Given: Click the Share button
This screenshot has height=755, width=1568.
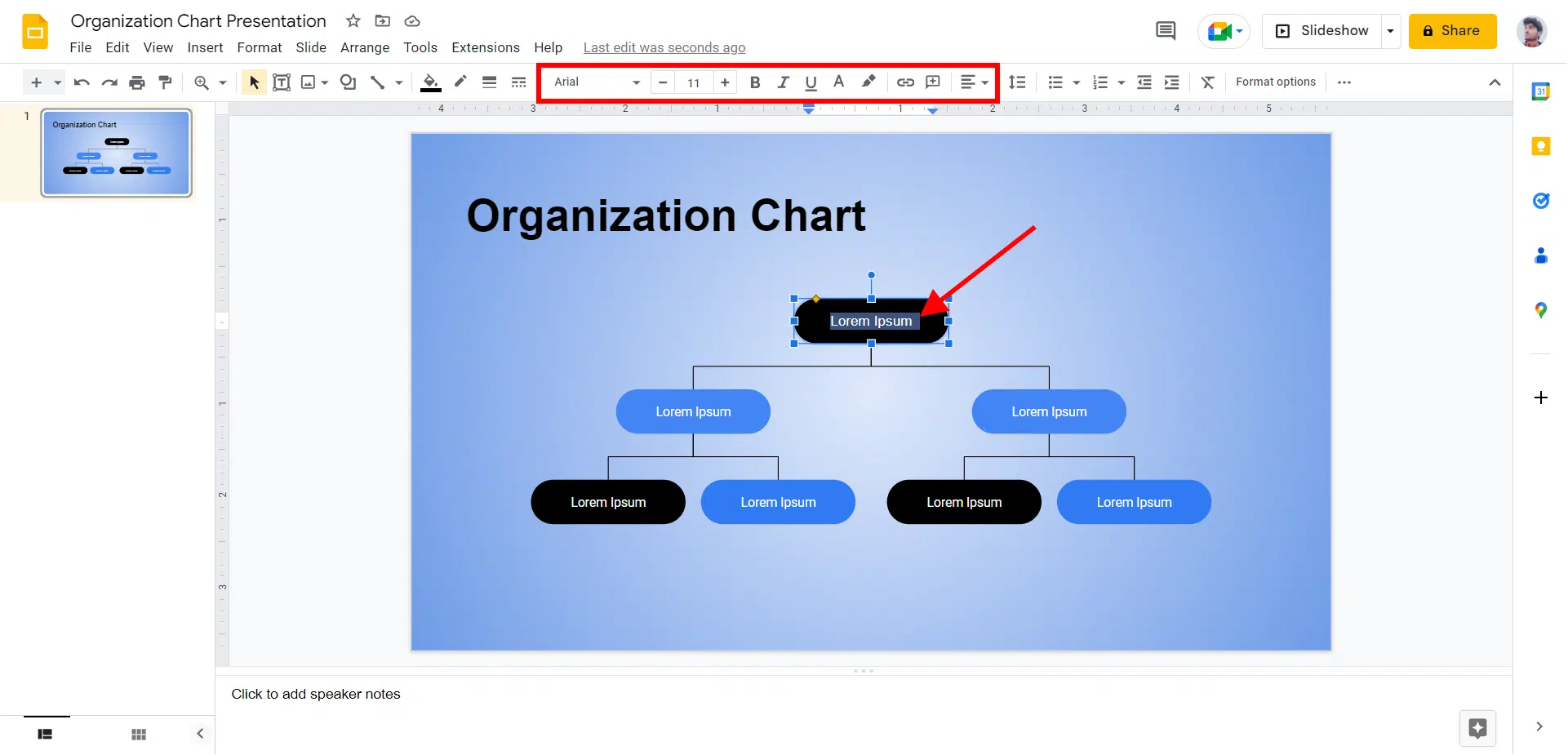Looking at the screenshot, I should [x=1452, y=31].
